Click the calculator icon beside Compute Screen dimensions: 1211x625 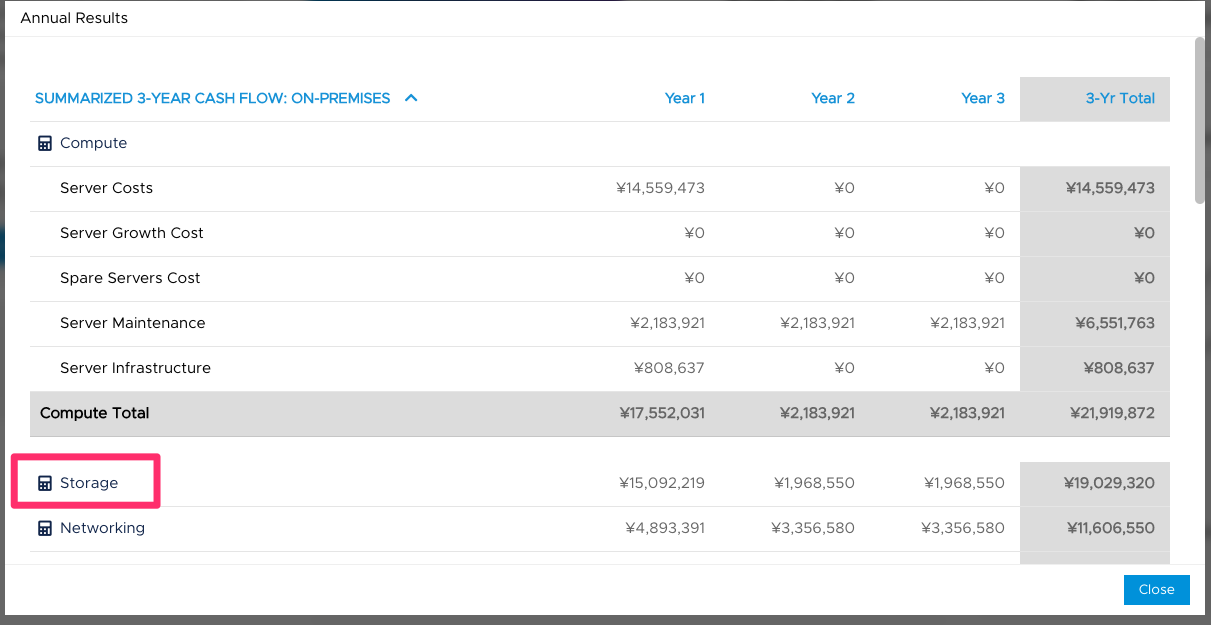tap(45, 142)
